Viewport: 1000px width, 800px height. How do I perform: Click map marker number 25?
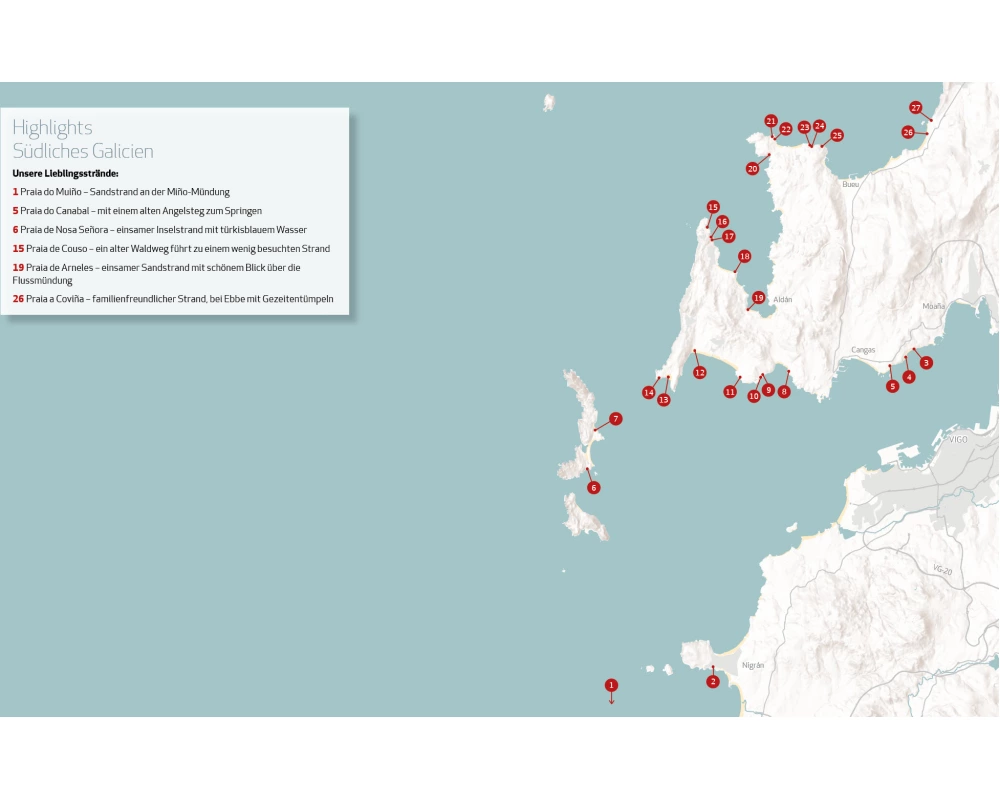pos(837,135)
